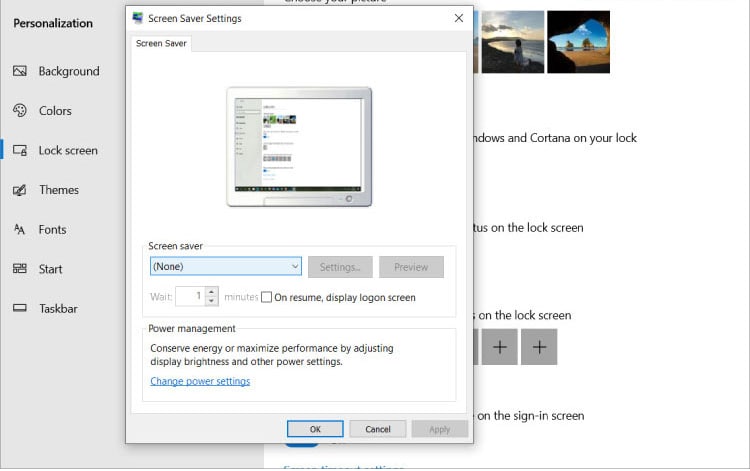Open Change power settings link

tap(200, 381)
